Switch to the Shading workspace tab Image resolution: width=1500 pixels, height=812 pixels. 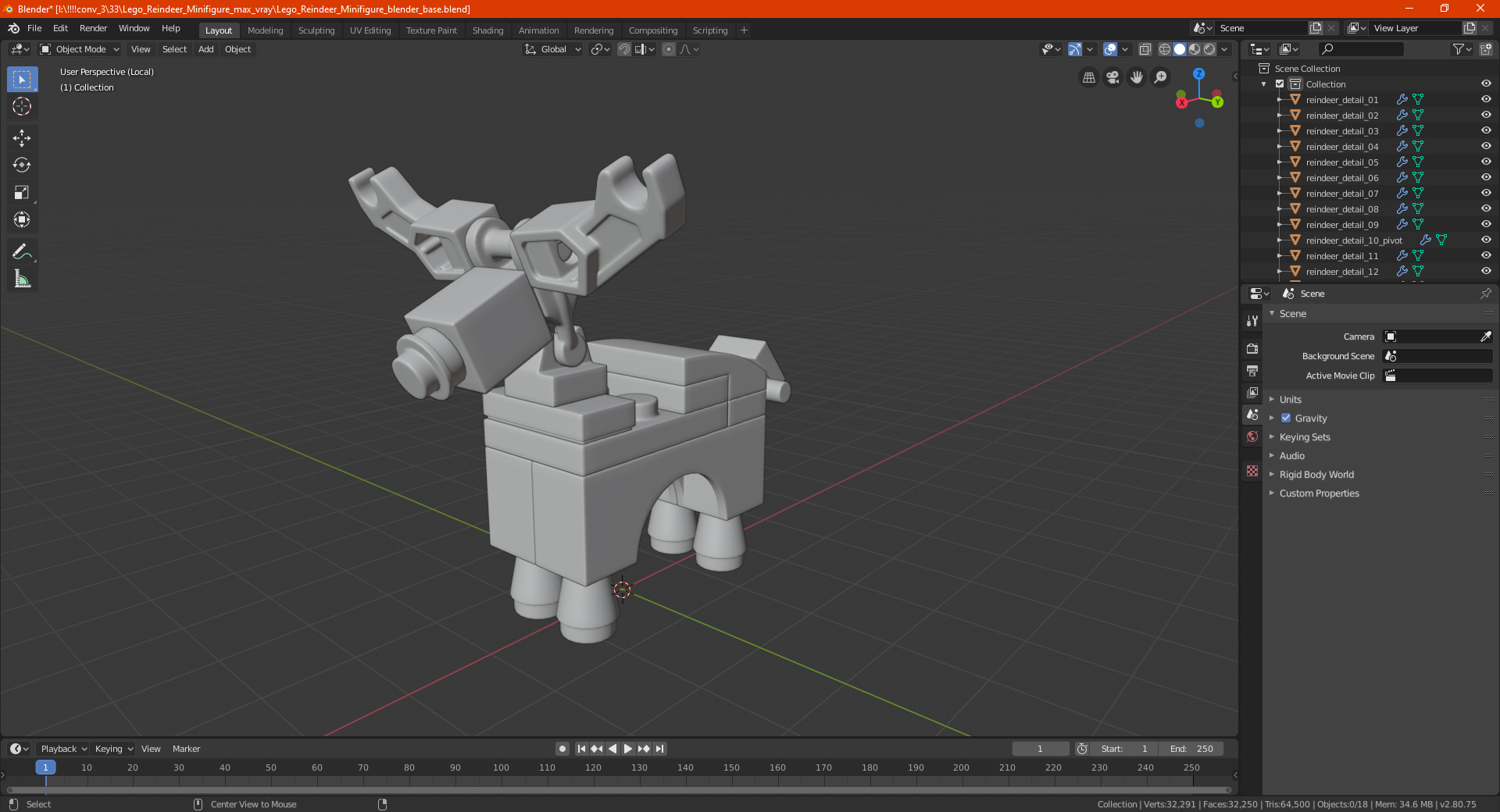[x=488, y=30]
